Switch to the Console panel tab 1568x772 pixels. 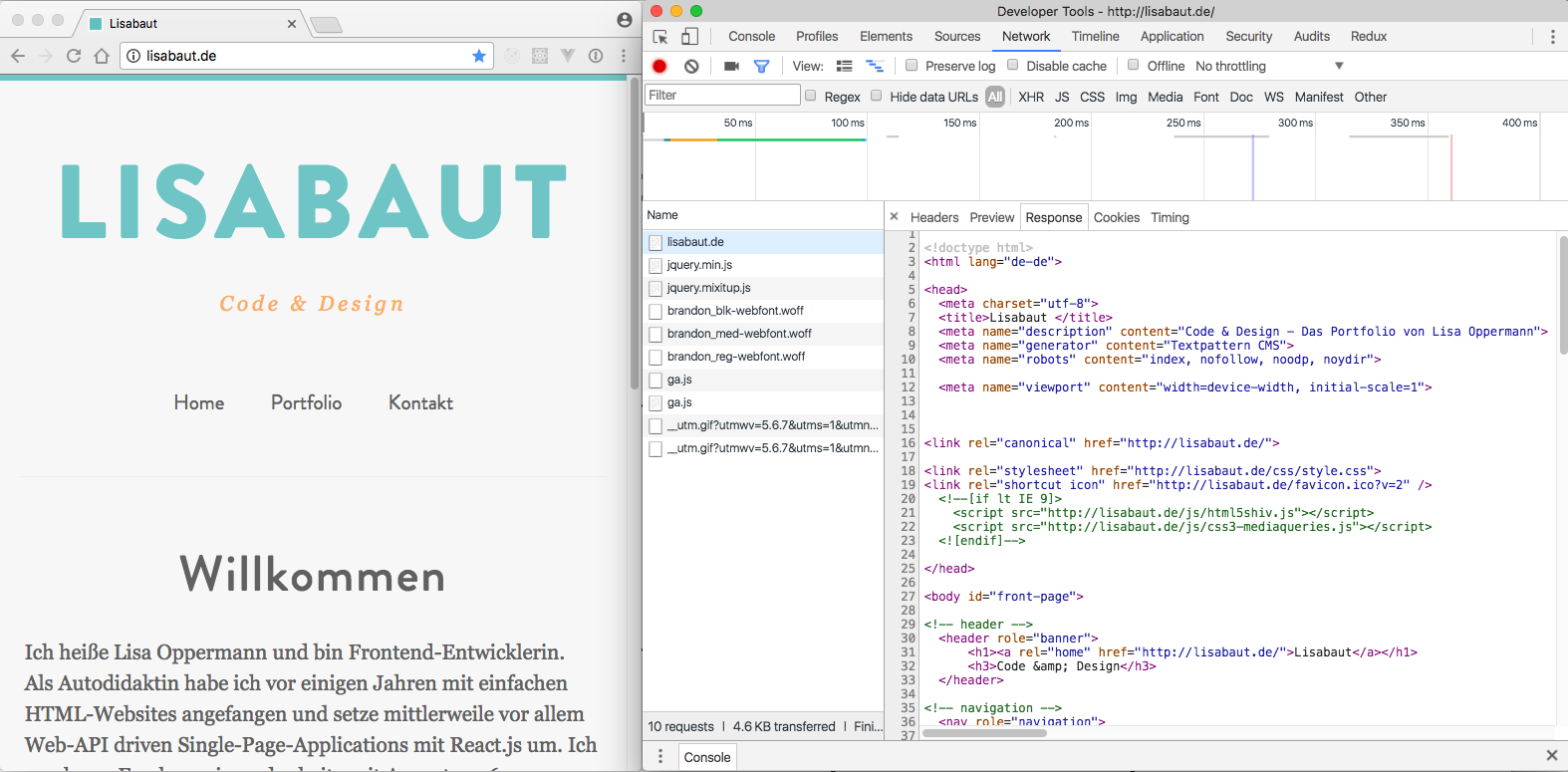pos(751,37)
